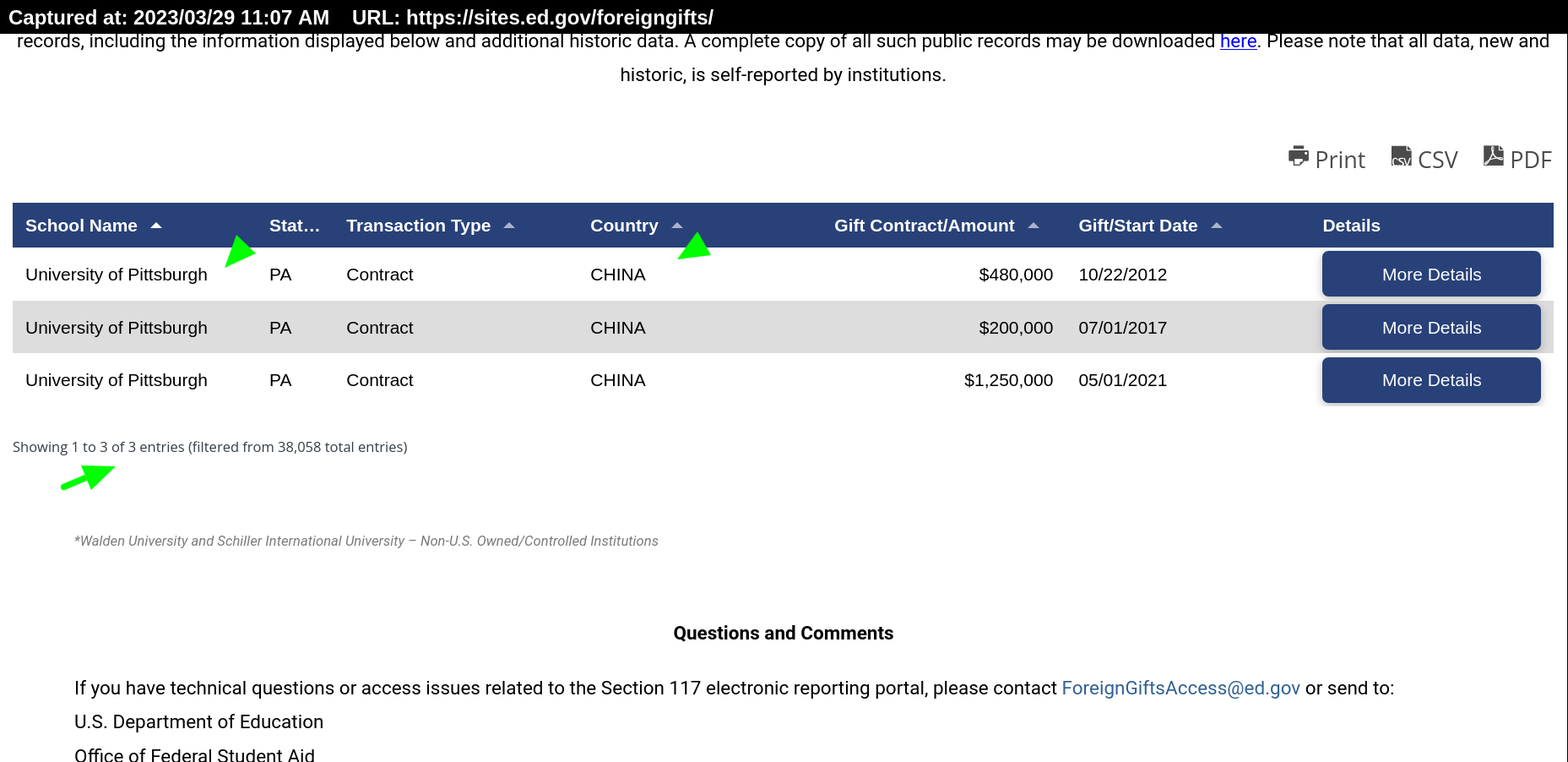Screen dimensions: 1568x762
Task: Click University of Pittsburgh in 2021 row
Action: pos(117,380)
